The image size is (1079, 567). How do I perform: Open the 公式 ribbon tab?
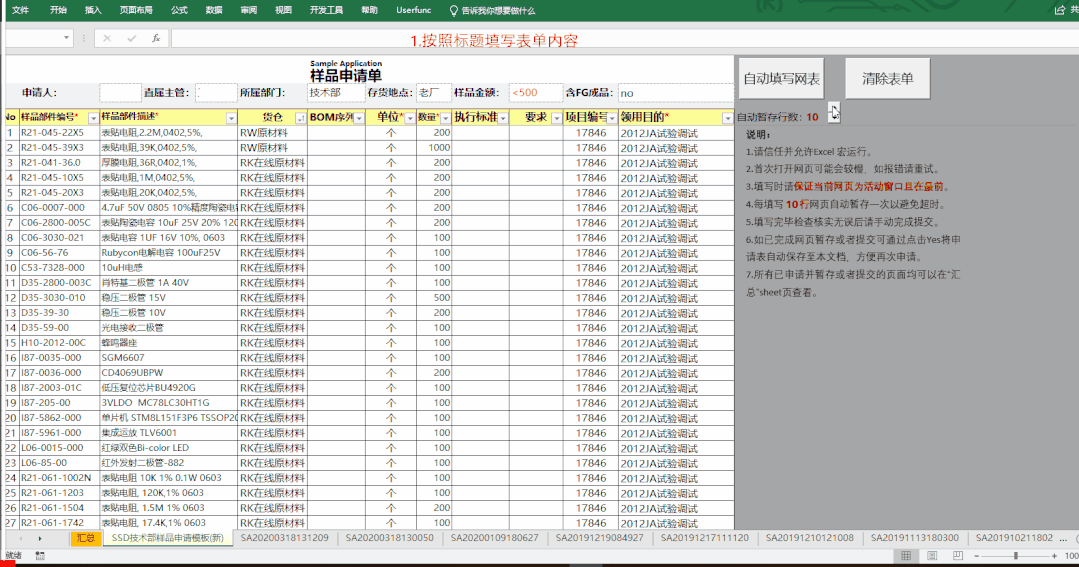179,10
